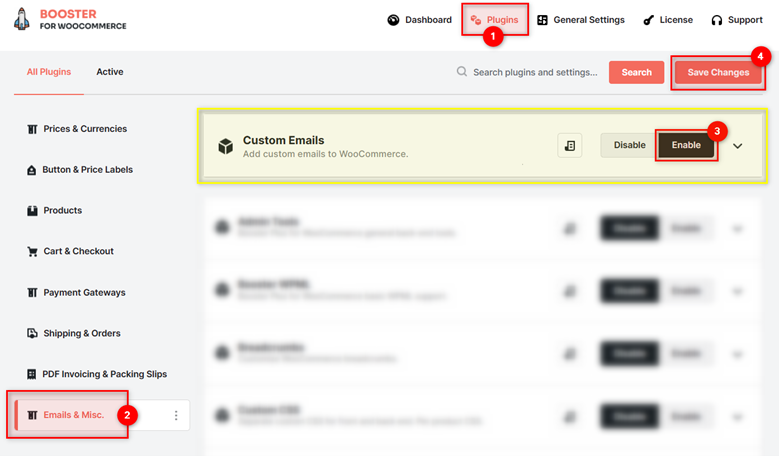Expand the Custom Emails settings chevron
The image size is (779, 456).
737,146
